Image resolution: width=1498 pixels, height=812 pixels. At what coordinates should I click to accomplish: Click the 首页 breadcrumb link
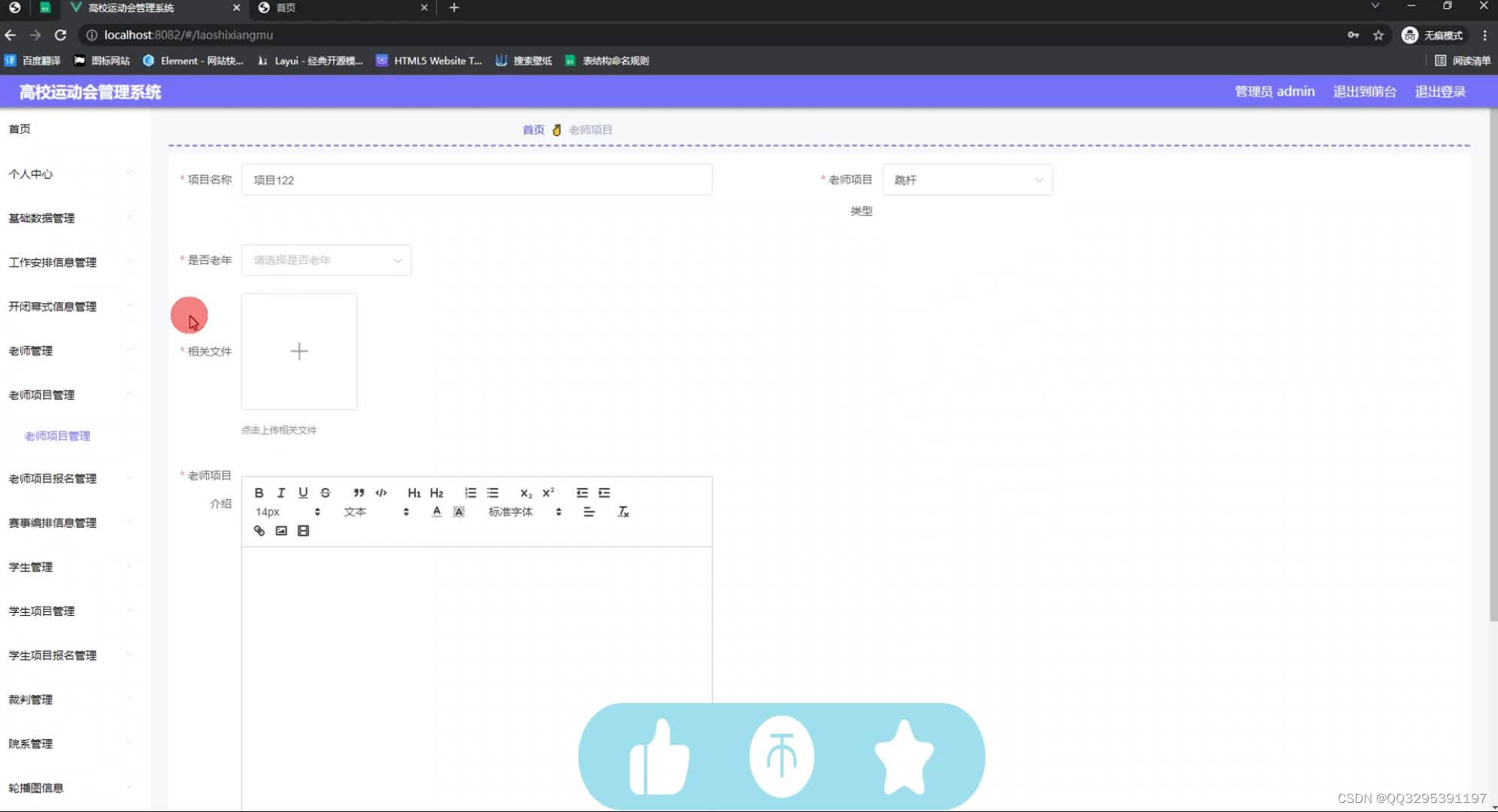tap(533, 129)
